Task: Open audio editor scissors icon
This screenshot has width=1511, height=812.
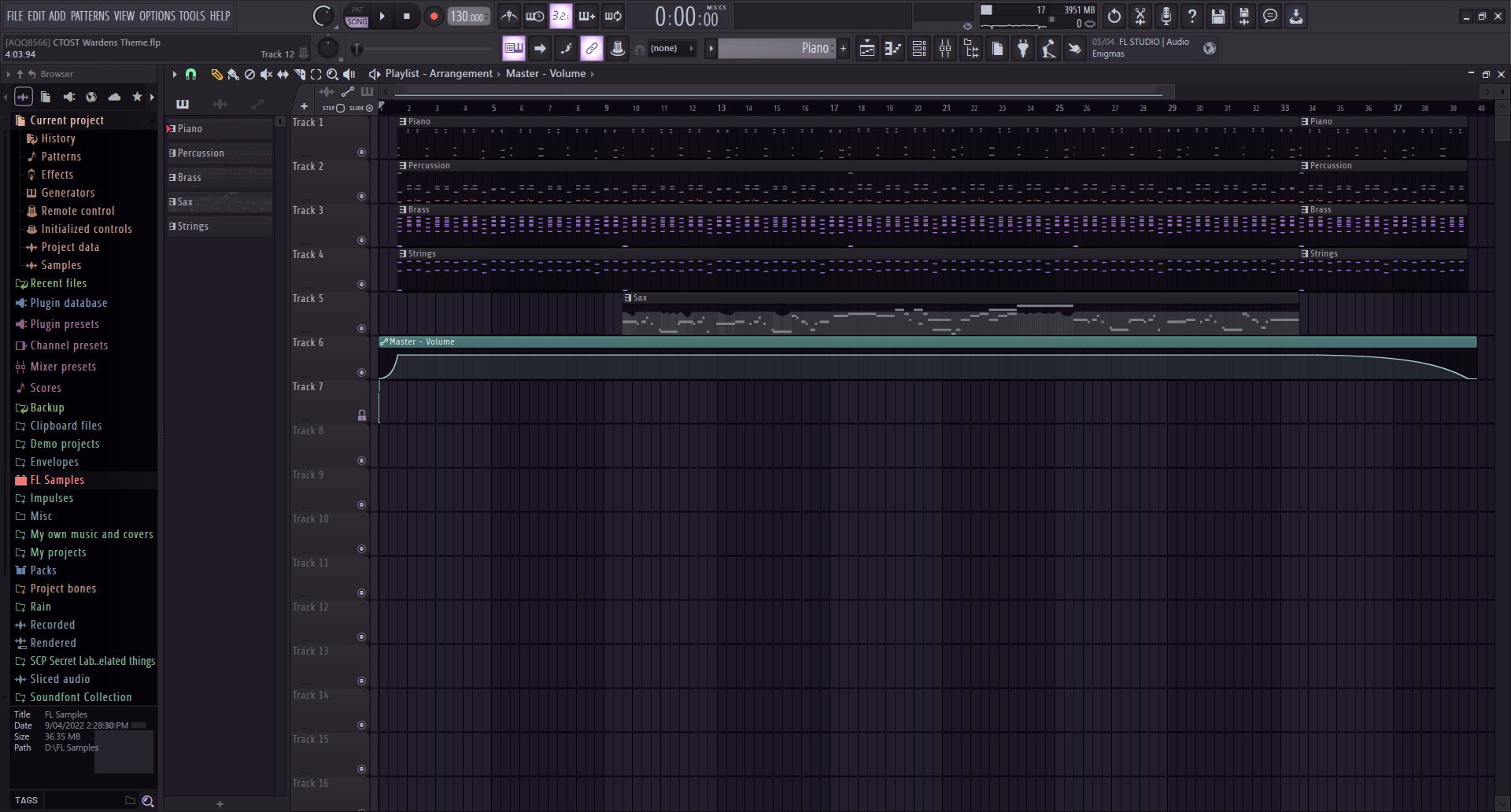Action: click(x=1140, y=16)
